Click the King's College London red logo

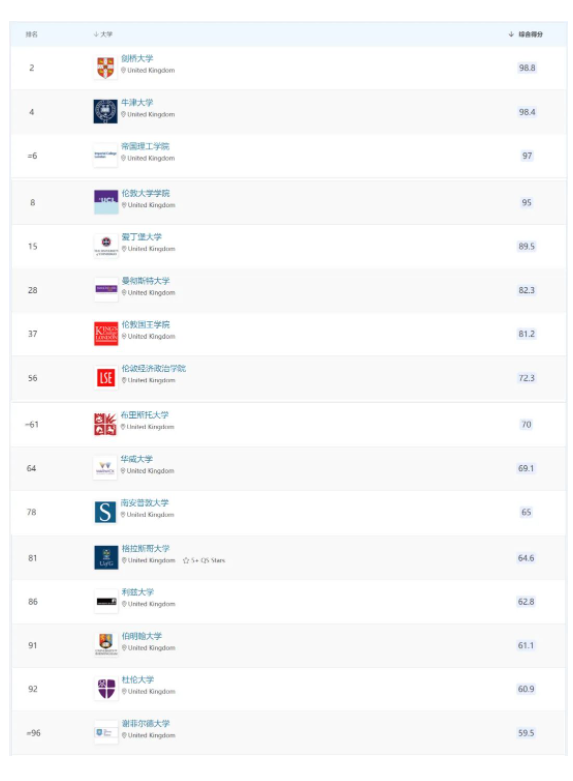(x=106, y=333)
